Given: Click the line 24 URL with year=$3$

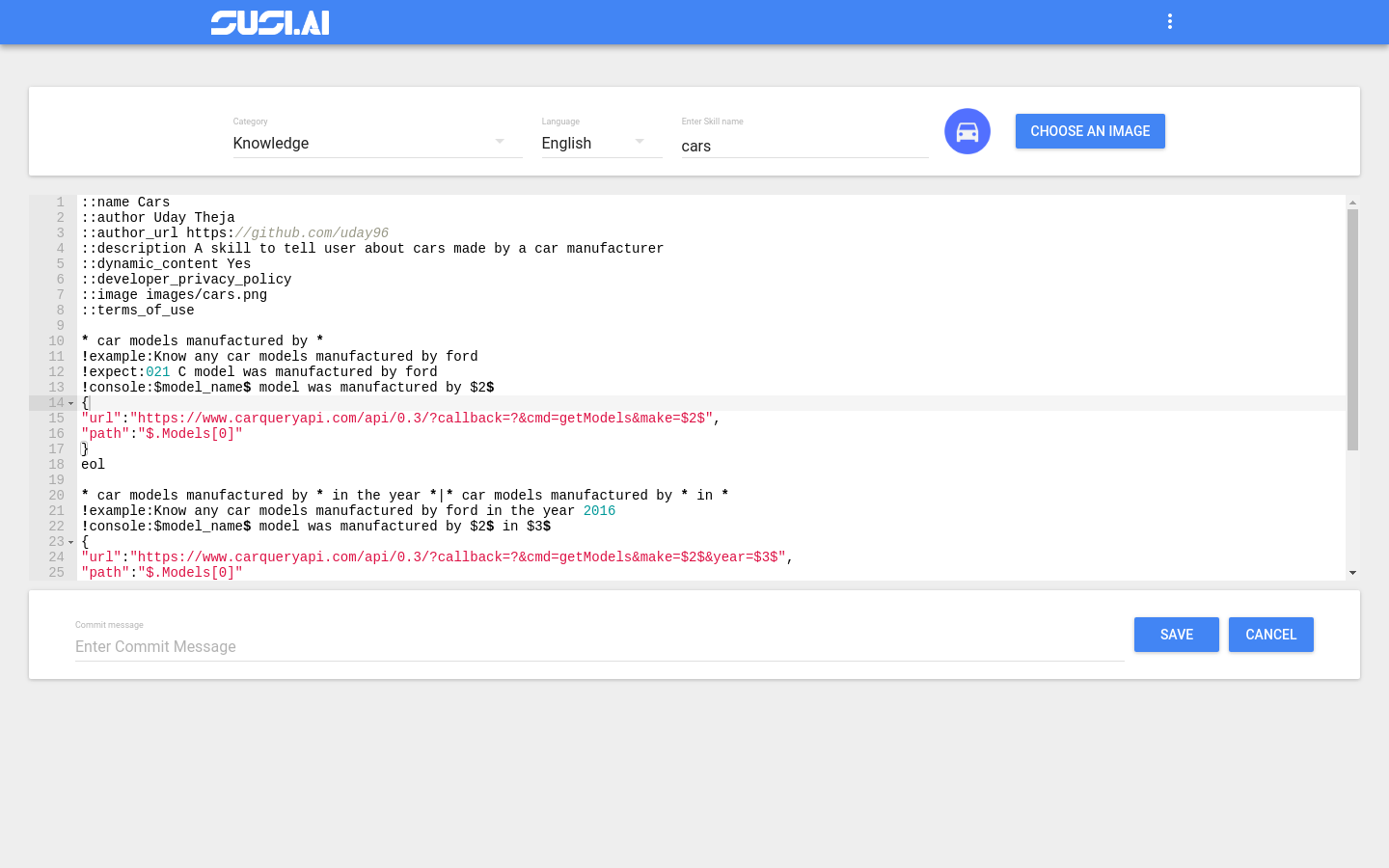Looking at the screenshot, I should click(458, 557).
